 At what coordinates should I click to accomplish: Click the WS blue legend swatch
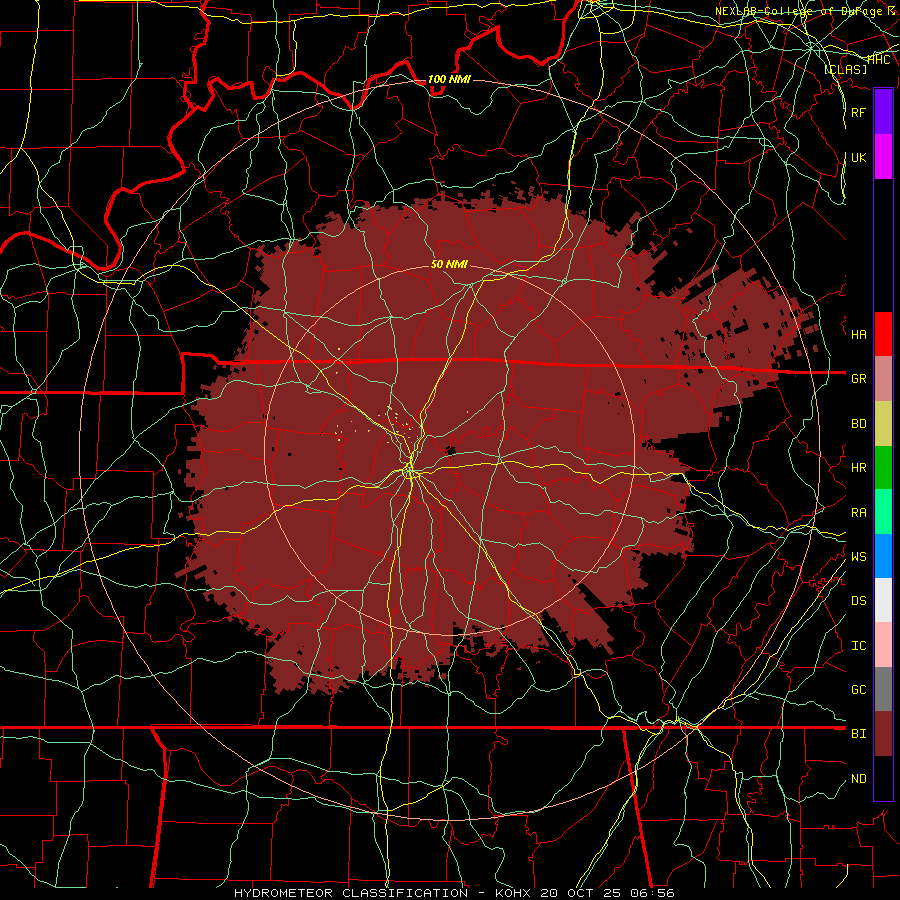point(883,556)
